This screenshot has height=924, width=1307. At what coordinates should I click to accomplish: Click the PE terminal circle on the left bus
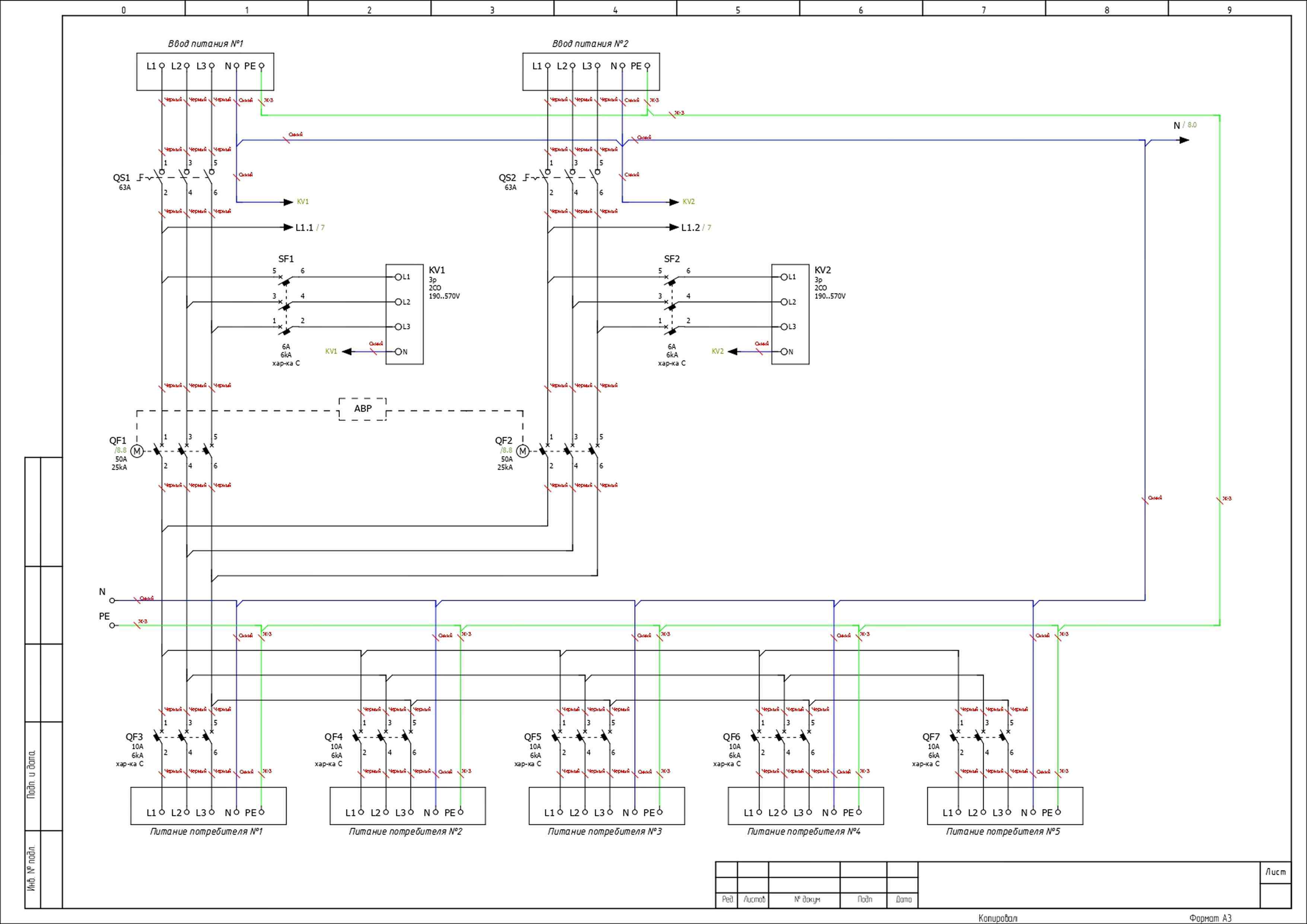(112, 625)
